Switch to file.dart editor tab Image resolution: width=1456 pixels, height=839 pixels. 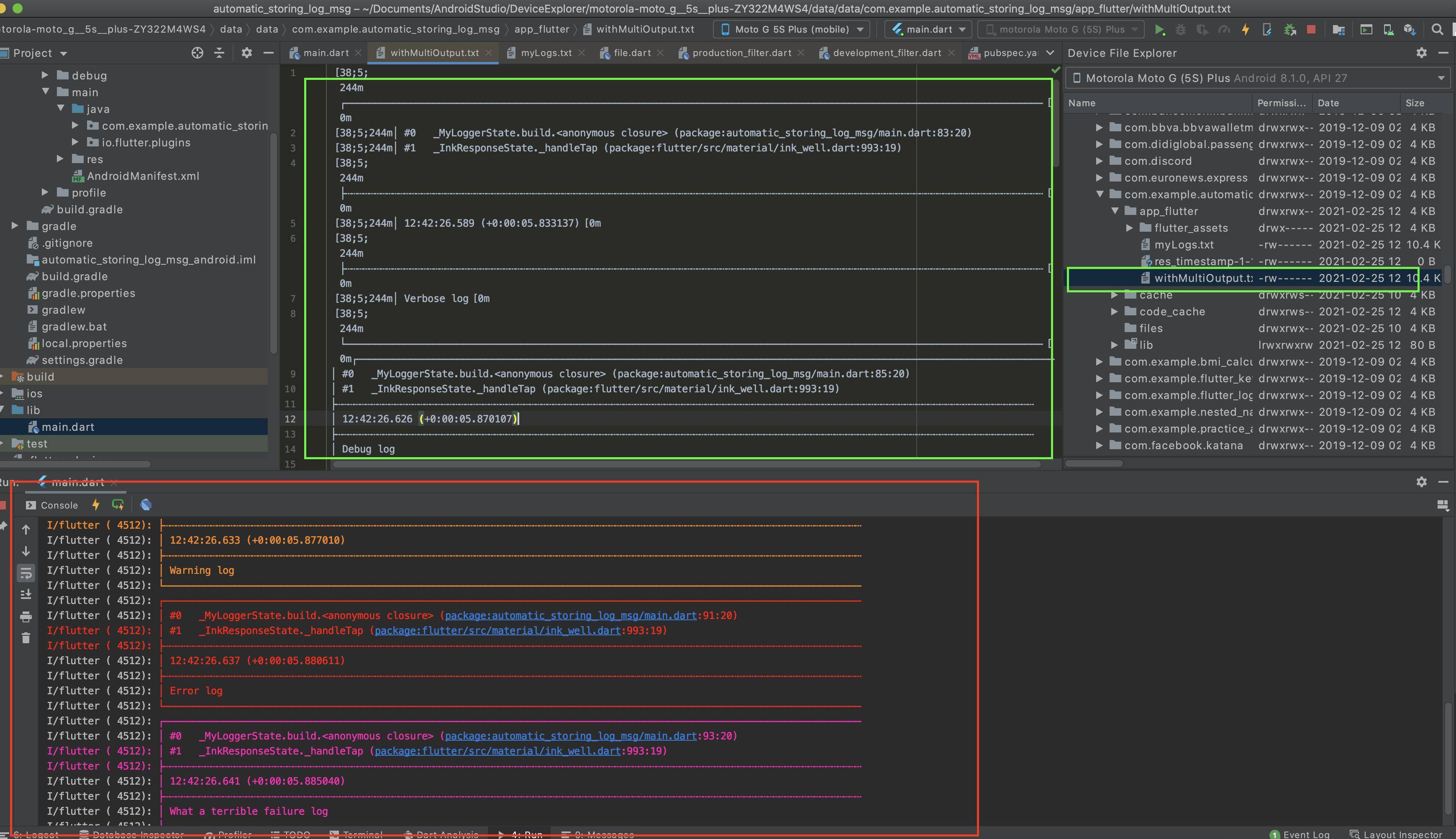[631, 53]
